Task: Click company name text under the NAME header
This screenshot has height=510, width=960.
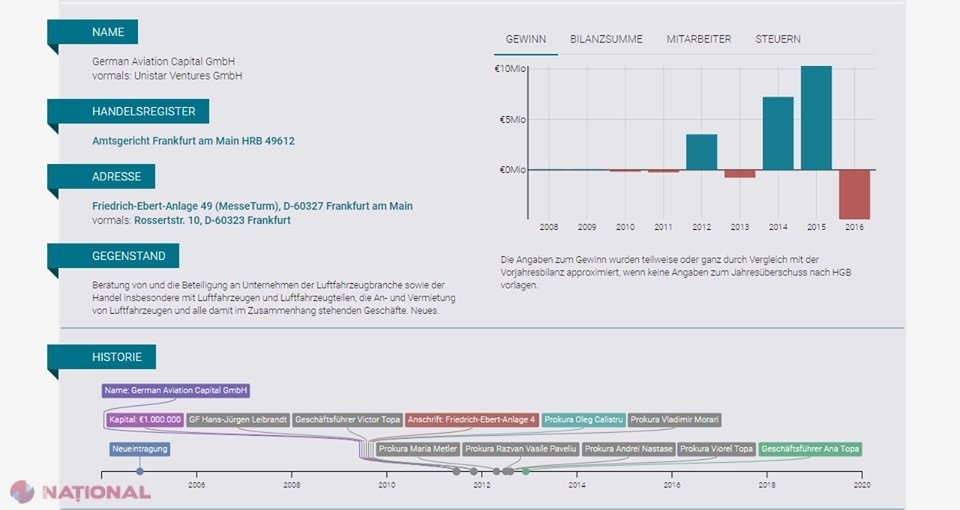Action: coord(163,61)
